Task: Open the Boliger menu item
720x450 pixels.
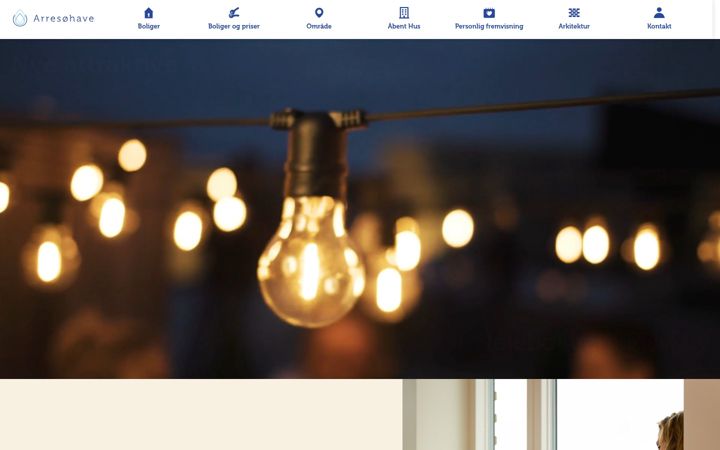Action: point(149,27)
